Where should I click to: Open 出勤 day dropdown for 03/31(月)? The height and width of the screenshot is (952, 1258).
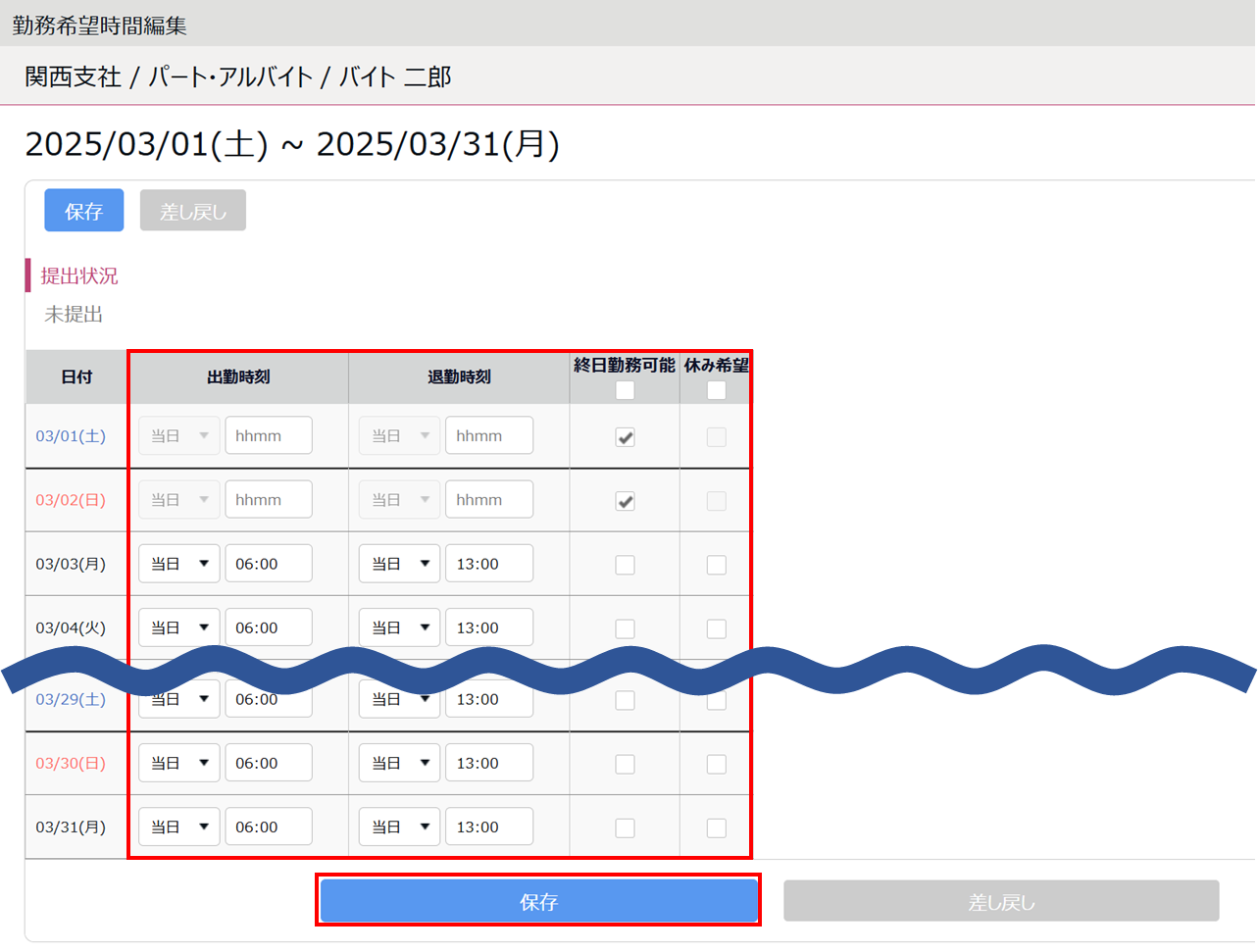(x=179, y=827)
